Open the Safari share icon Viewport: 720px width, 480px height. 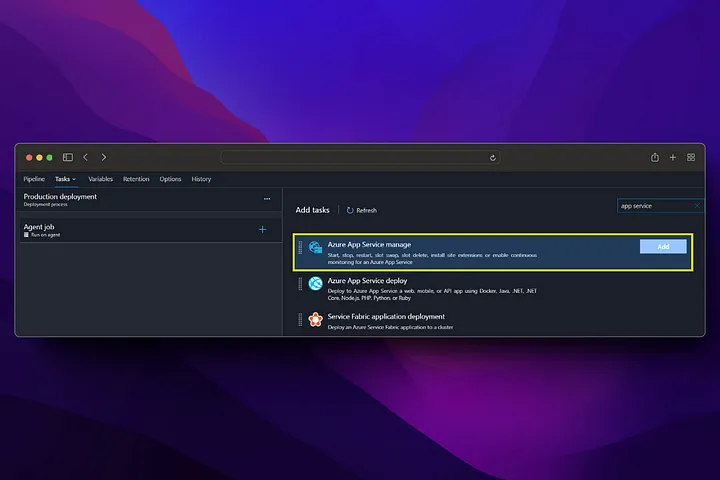[654, 157]
